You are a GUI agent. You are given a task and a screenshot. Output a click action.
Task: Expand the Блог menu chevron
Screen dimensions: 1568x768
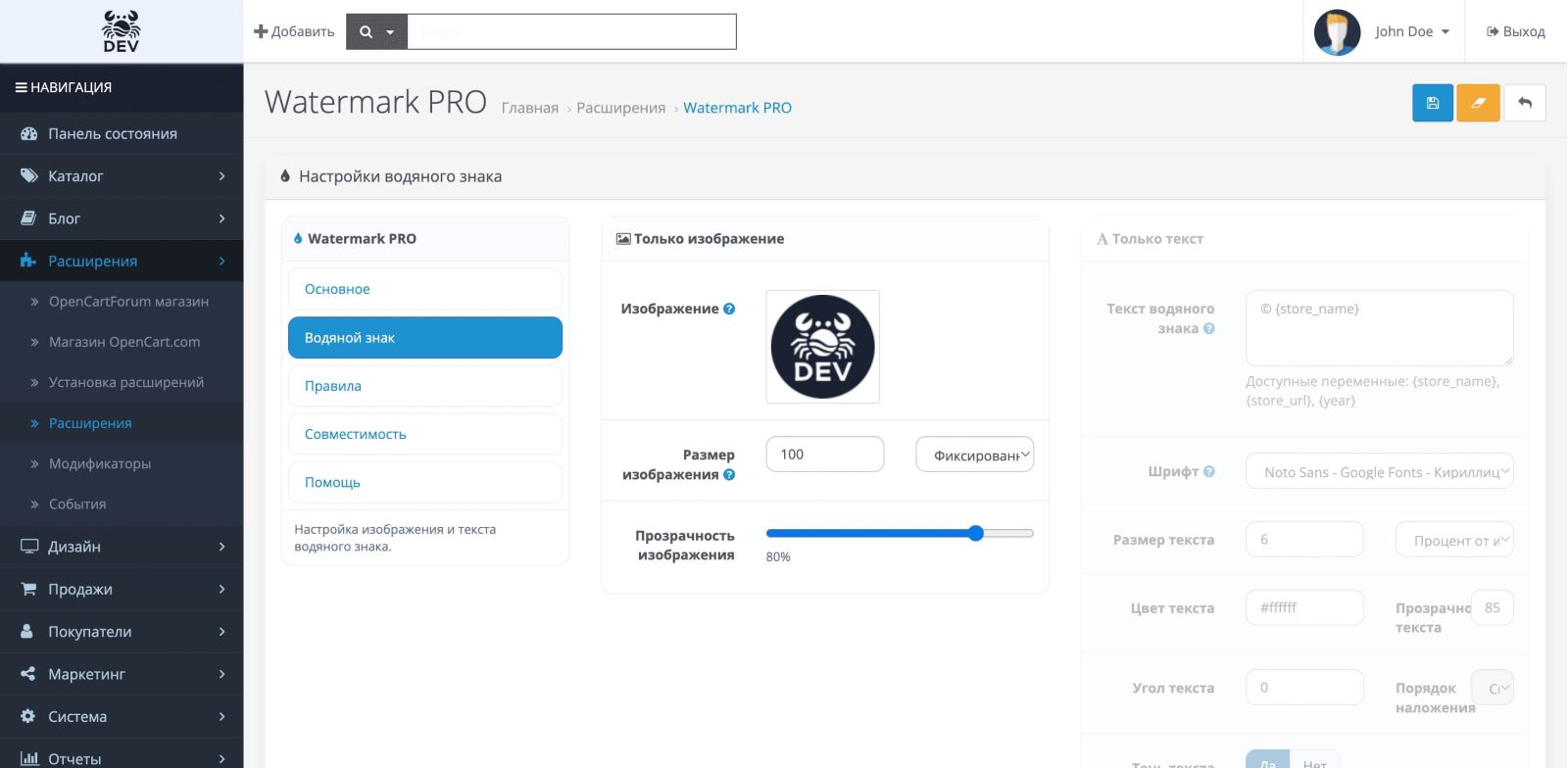pos(221,218)
